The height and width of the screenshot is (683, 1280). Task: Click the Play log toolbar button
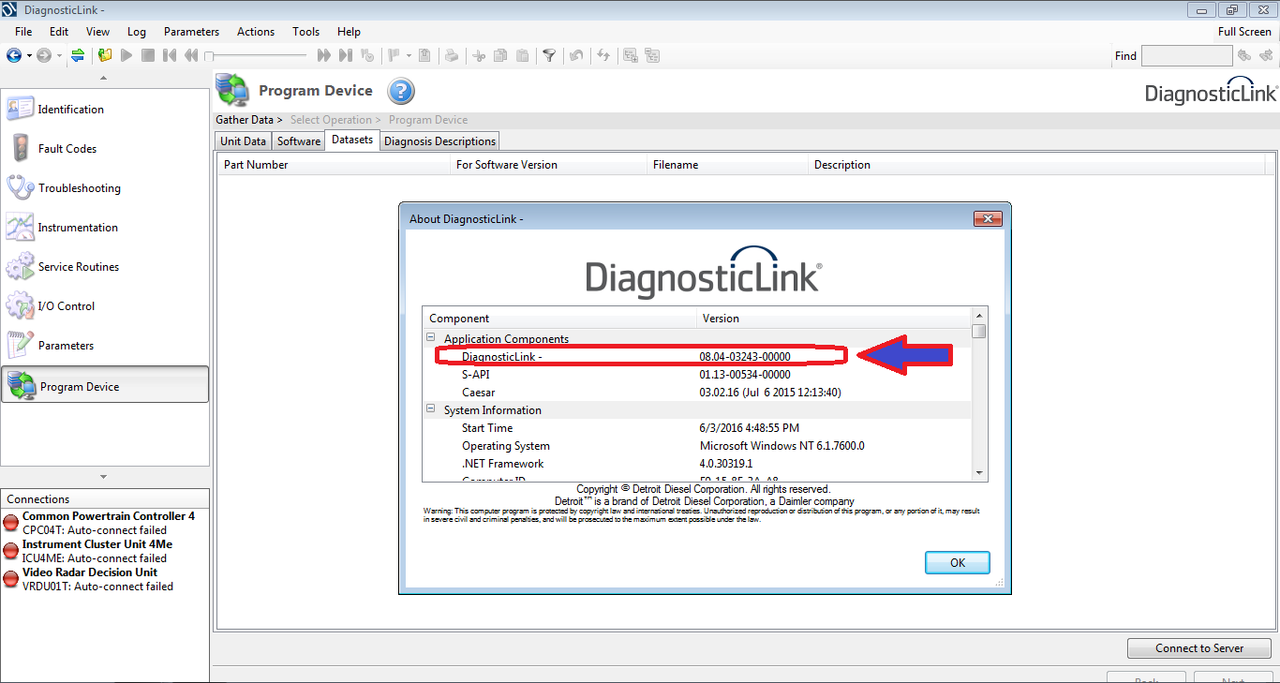click(x=126, y=56)
